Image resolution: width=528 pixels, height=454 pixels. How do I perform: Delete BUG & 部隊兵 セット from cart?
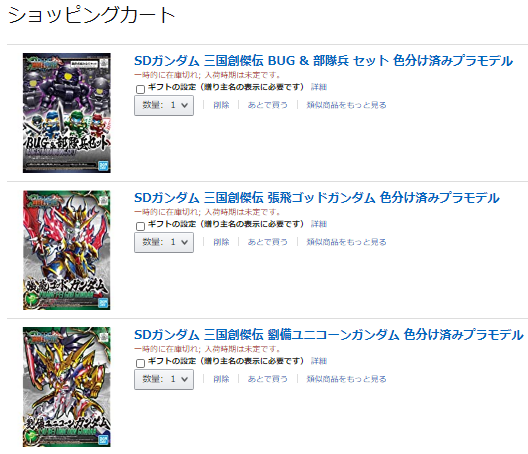(221, 105)
